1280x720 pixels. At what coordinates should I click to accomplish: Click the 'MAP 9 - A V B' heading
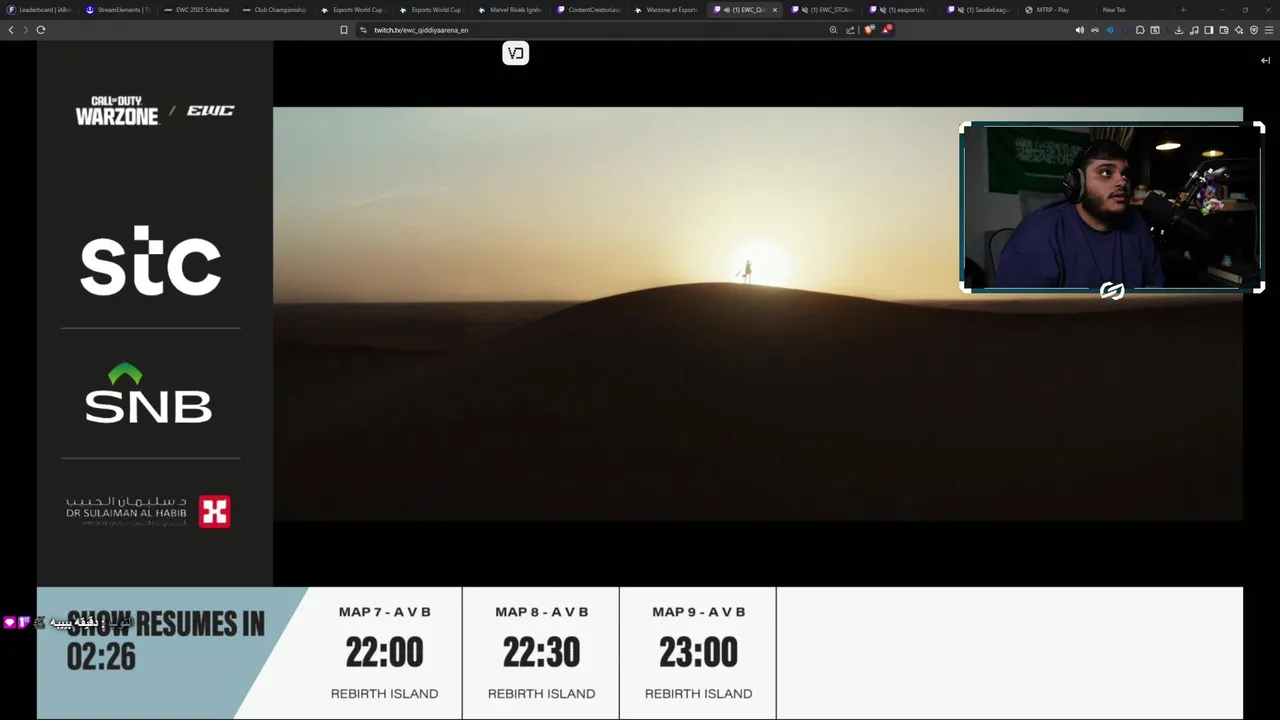point(698,612)
